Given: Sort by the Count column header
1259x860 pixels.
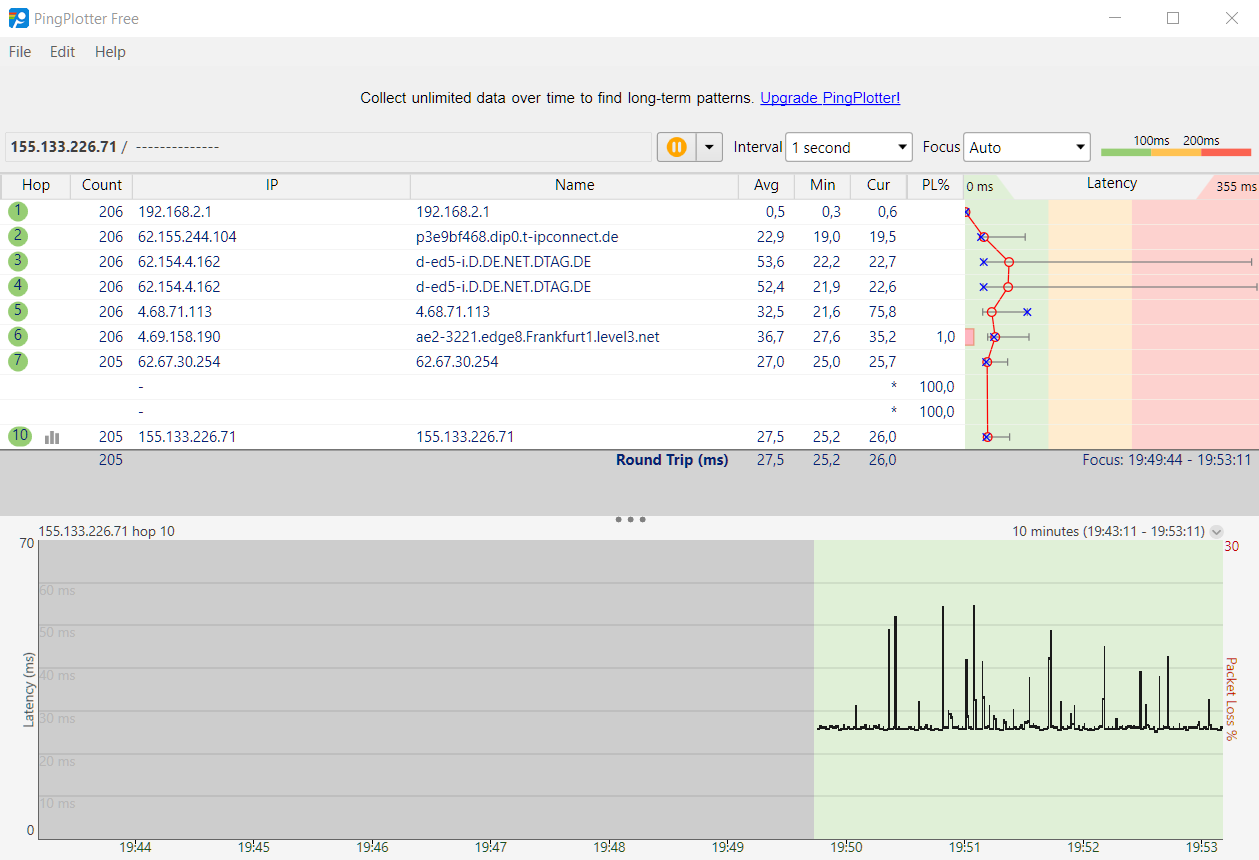Looking at the screenshot, I should 102,185.
